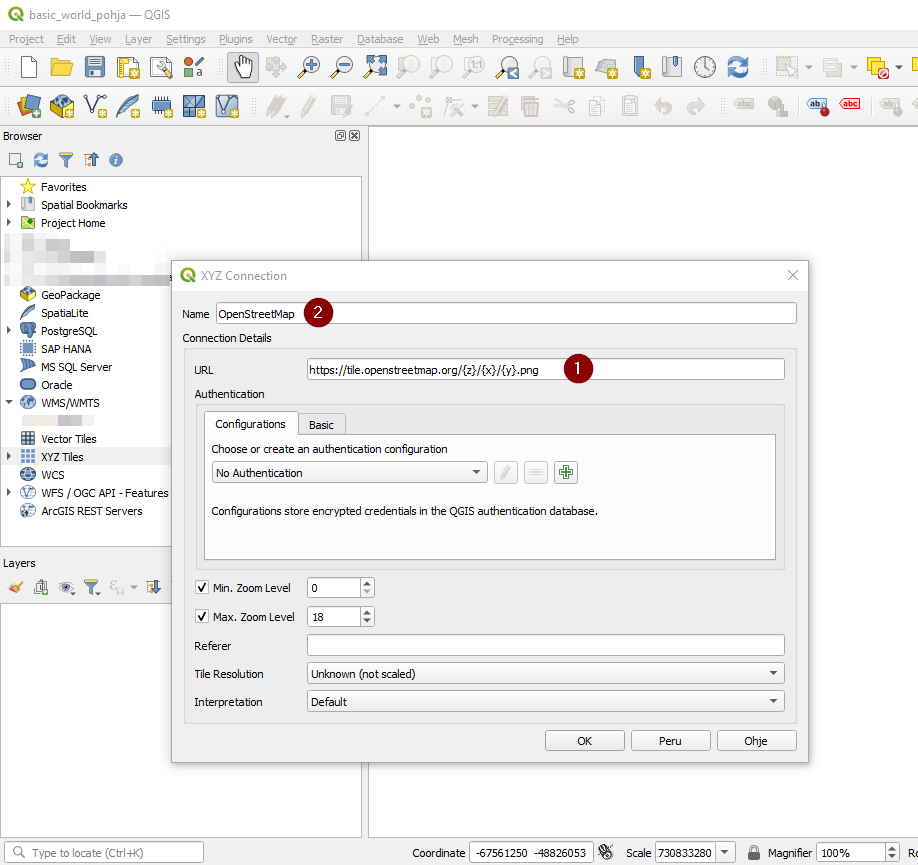Click Zoom Full extent icon
Image resolution: width=918 pixels, height=865 pixels.
point(375,67)
